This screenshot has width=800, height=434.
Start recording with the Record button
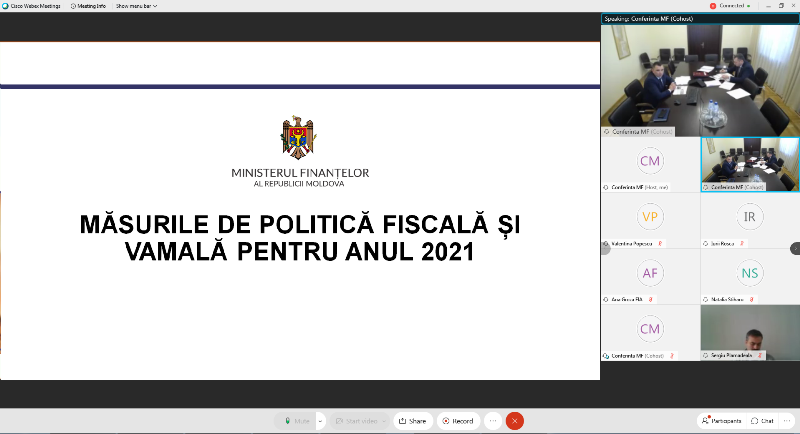[458, 421]
